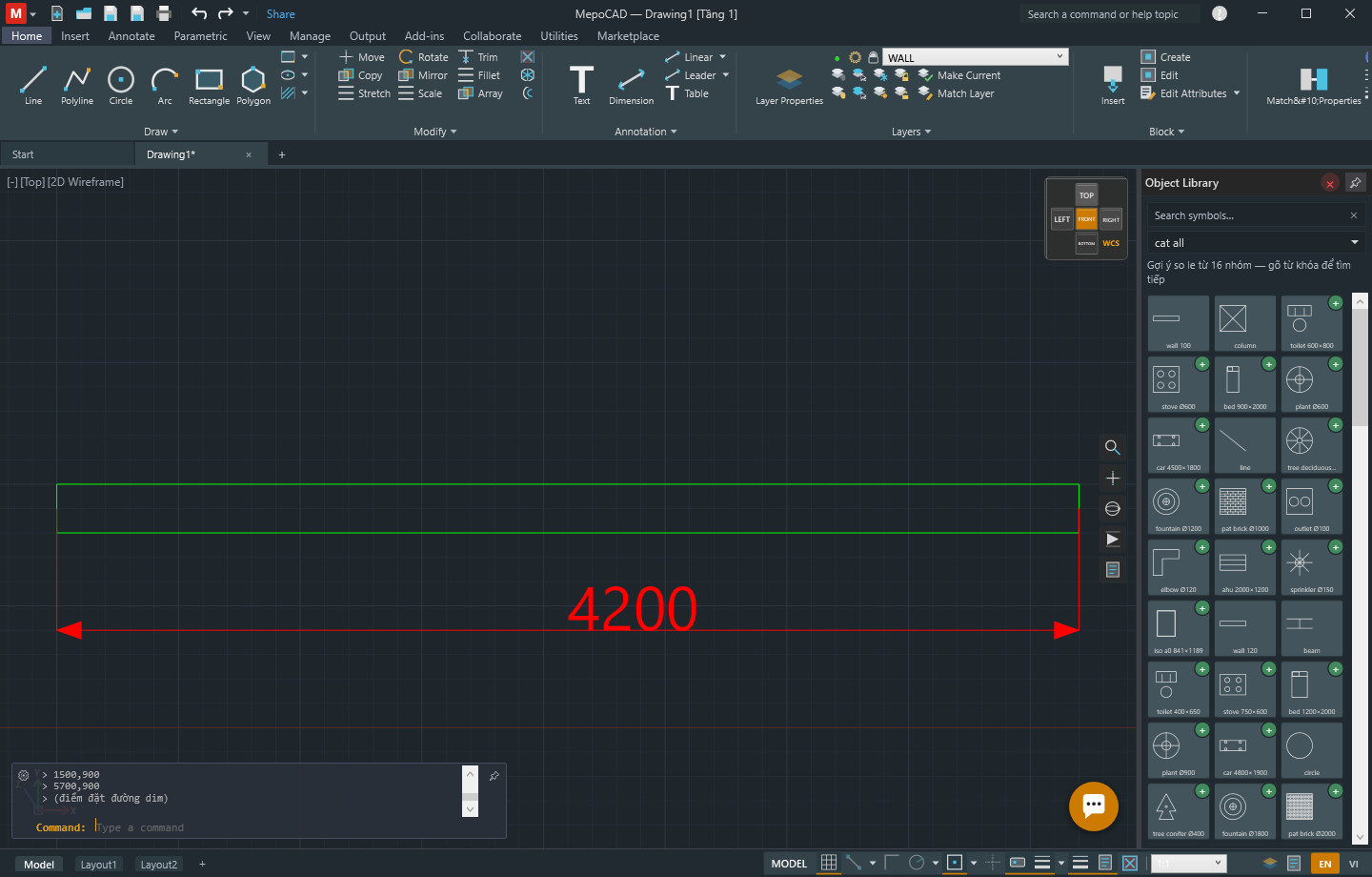Viewport: 1372px width, 877px height.
Task: Open the annotation scale dropdown
Action: click(1187, 863)
